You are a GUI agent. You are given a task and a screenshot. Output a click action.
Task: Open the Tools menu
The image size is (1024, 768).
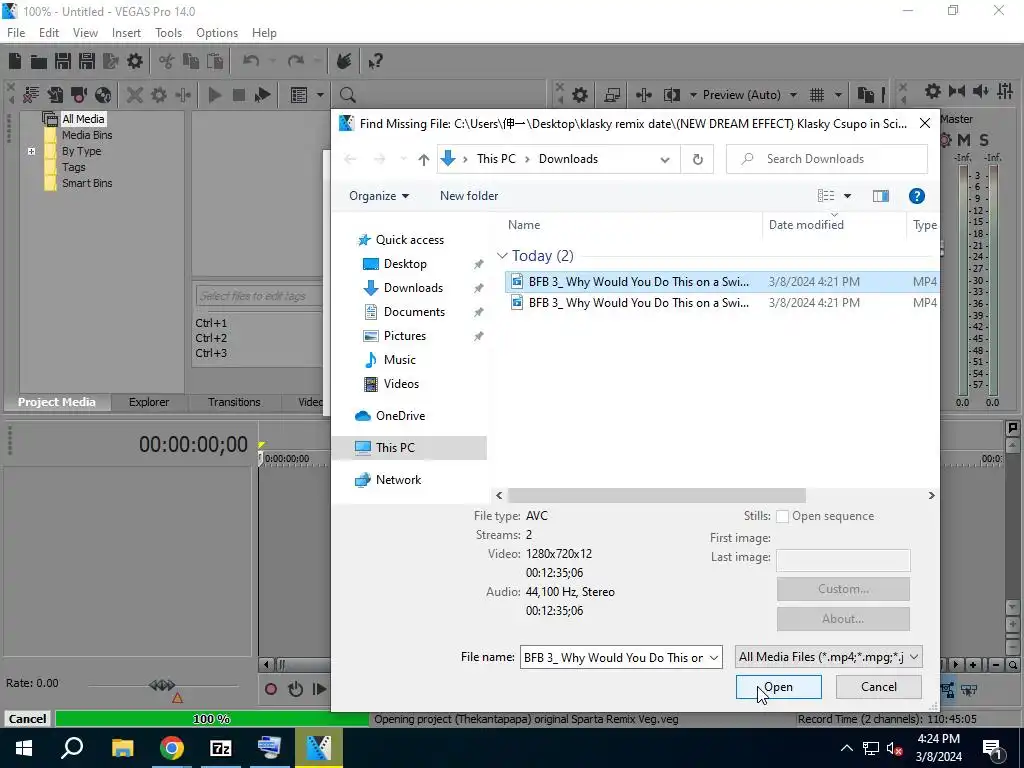(168, 33)
